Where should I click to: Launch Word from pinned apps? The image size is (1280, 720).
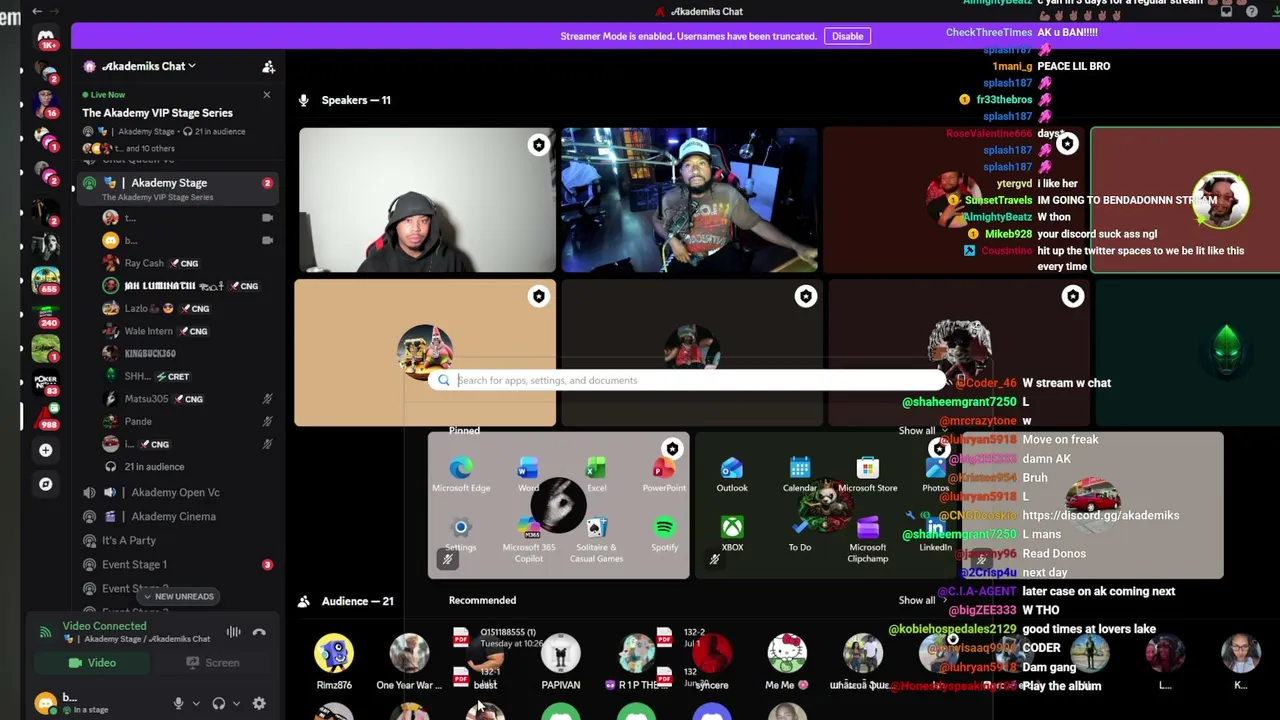point(528,474)
